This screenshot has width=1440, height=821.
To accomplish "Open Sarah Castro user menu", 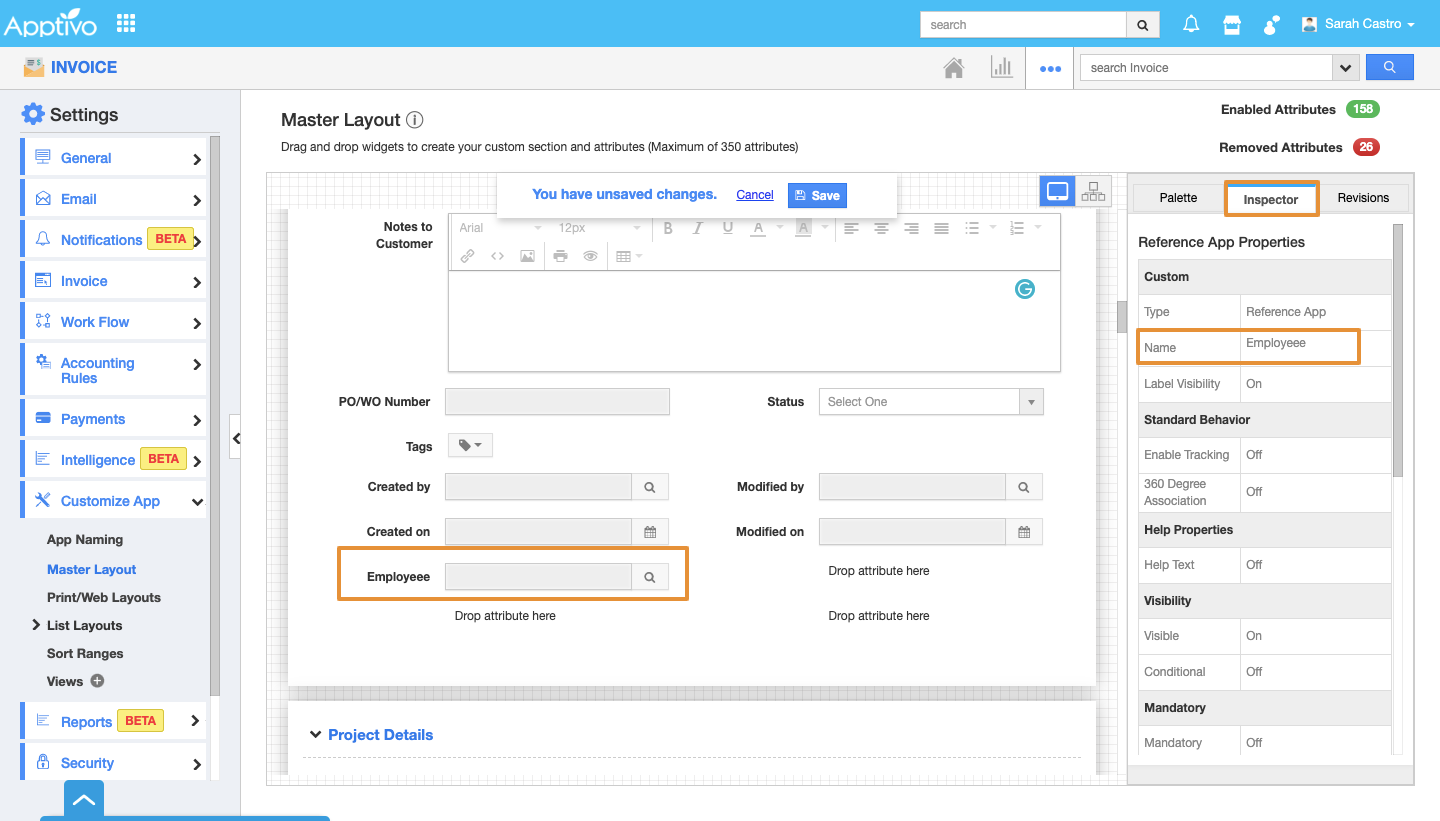I will (x=1359, y=24).
